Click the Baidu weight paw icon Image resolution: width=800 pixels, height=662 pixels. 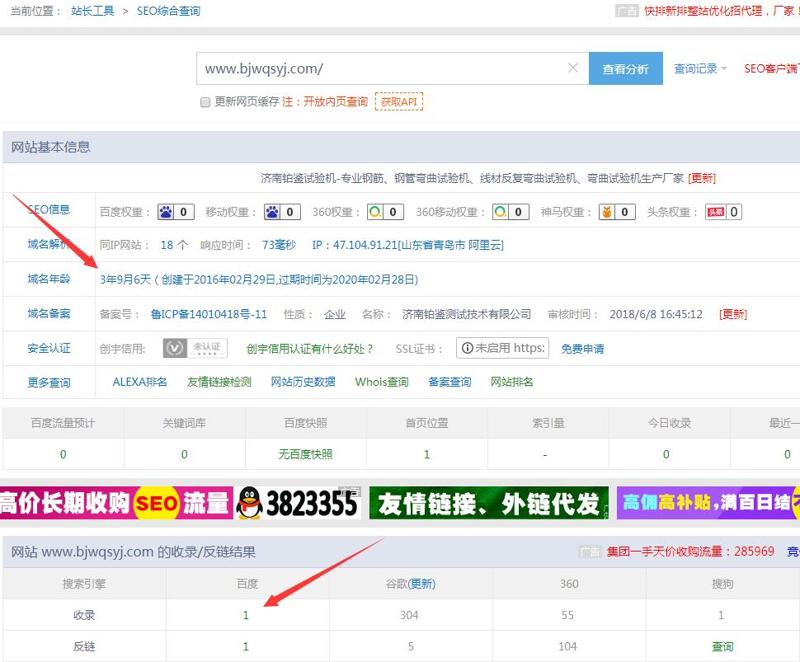point(166,212)
